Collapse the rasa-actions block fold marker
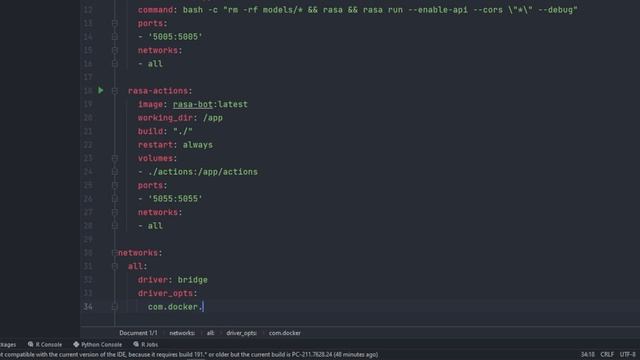640x360 pixels. pos(115,91)
